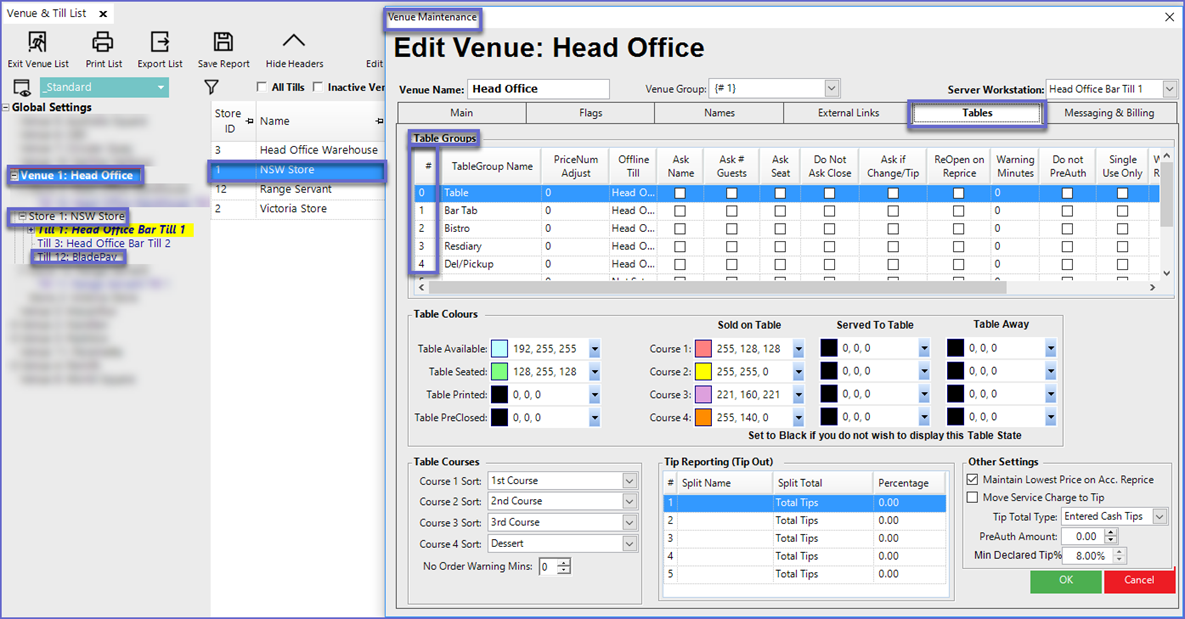Collapse the Store 1: NSW Store node
Screen dimensions: 1185x619
(22, 217)
